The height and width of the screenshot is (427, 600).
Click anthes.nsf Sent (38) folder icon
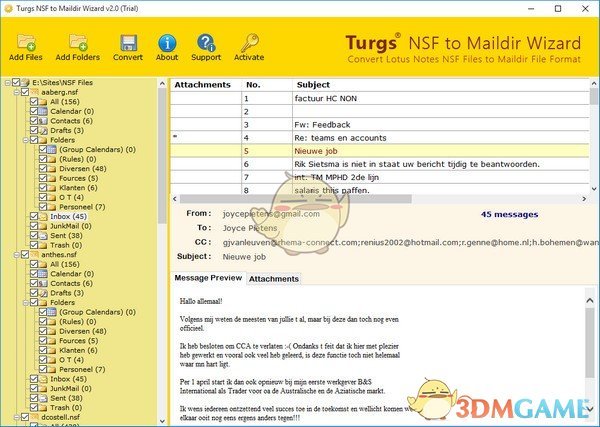coord(43,398)
